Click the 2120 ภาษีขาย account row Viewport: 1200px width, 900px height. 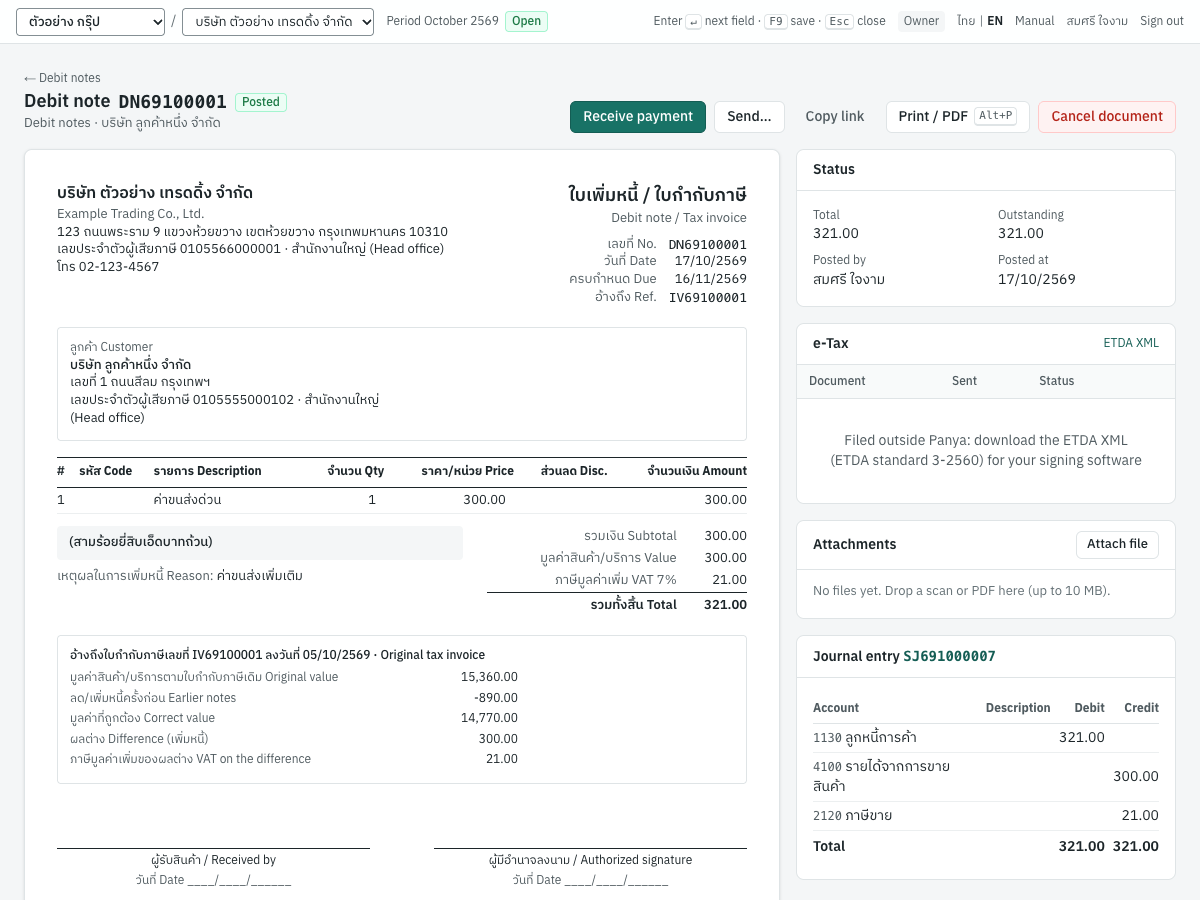click(x=986, y=815)
